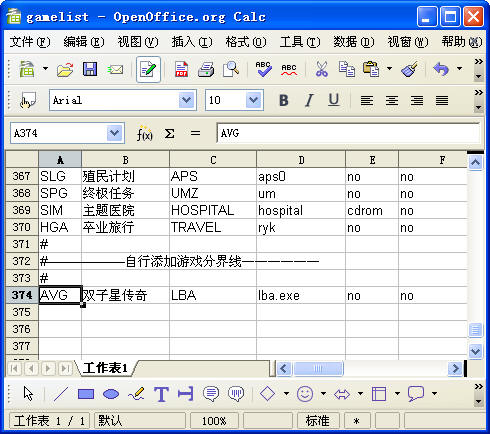Open the 文件 menu
Viewport: 490px width, 434px height.
[x=30, y=42]
